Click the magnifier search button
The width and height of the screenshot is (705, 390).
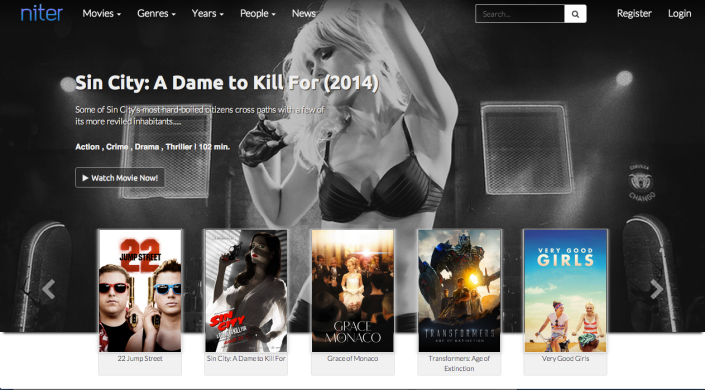point(575,14)
